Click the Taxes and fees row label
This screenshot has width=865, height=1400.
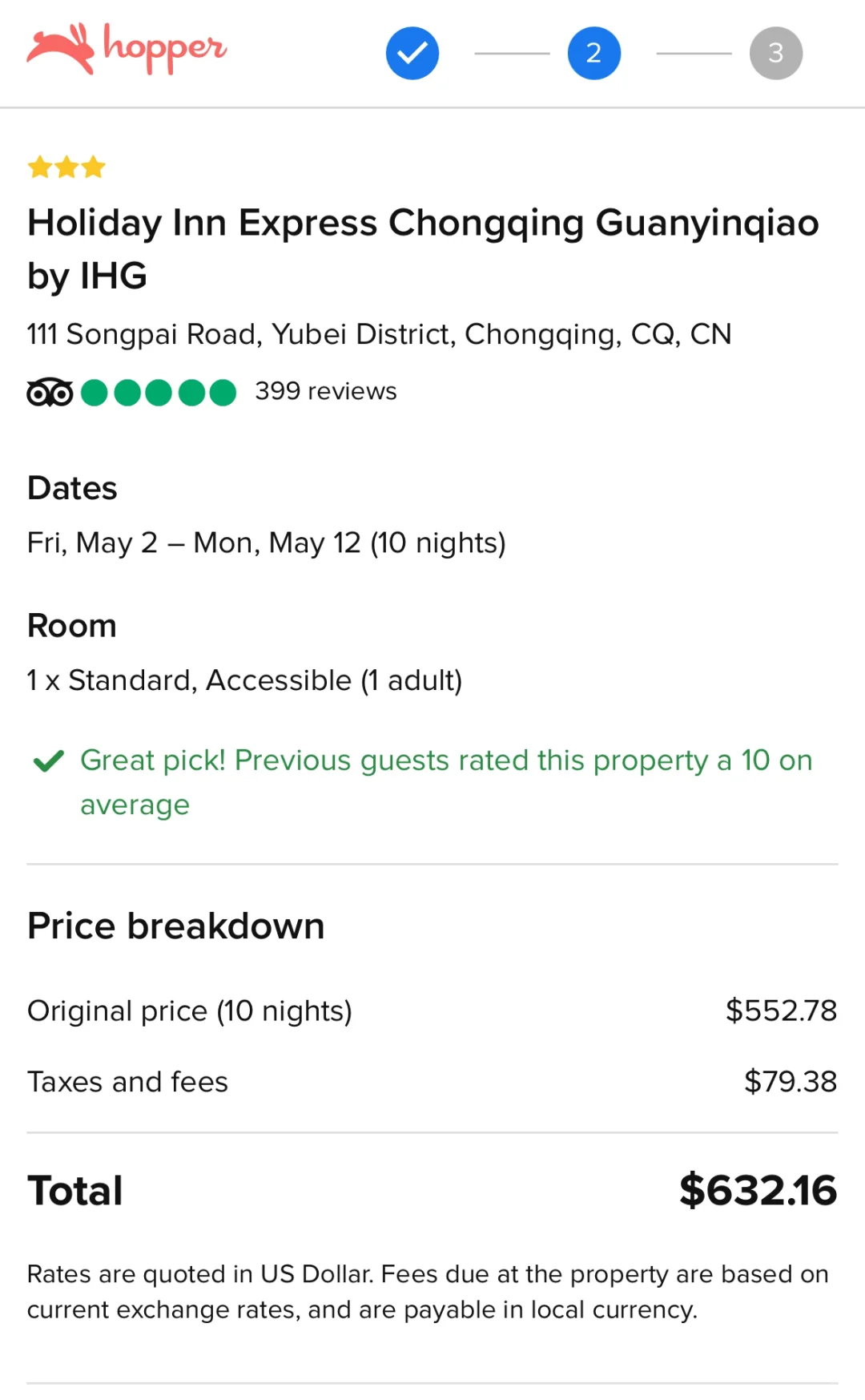coord(127,1082)
